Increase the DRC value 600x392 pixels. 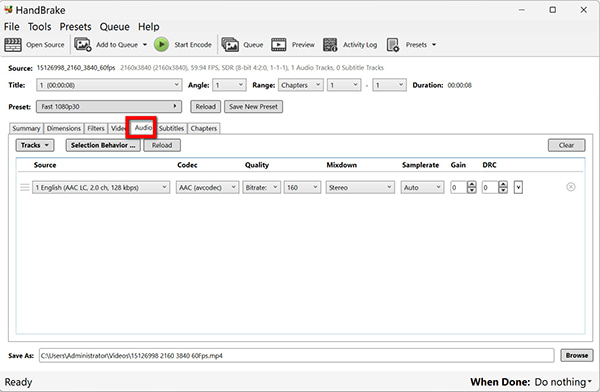click(x=503, y=184)
